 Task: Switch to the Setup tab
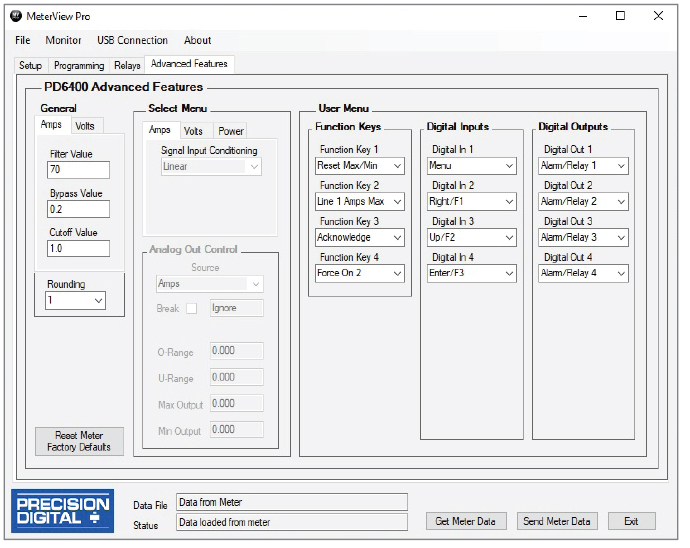point(30,66)
